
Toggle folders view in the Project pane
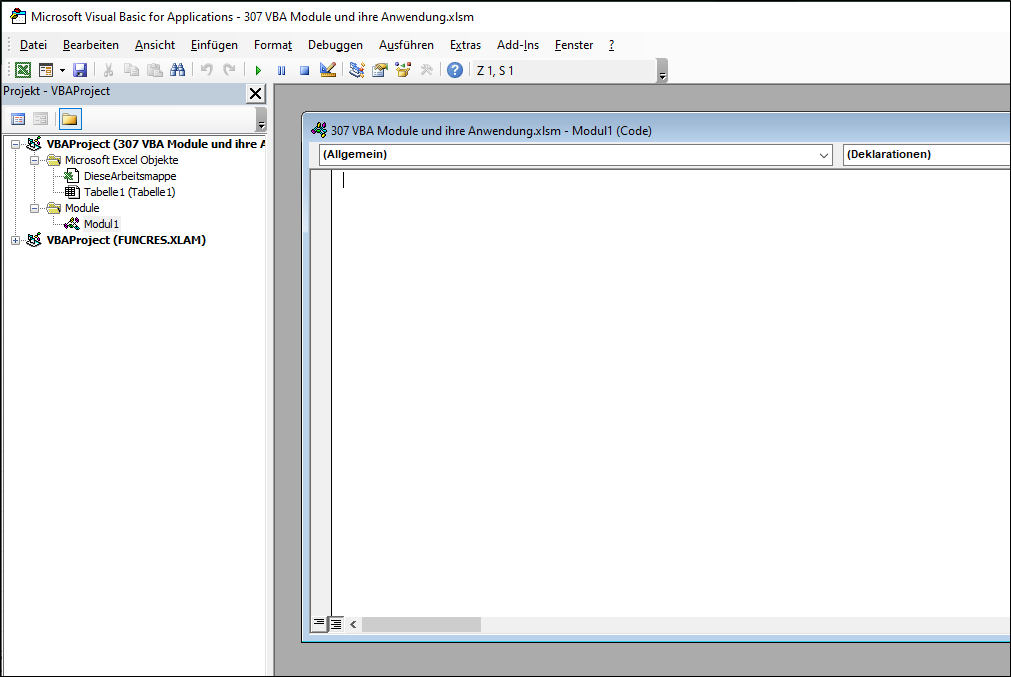(x=70, y=119)
